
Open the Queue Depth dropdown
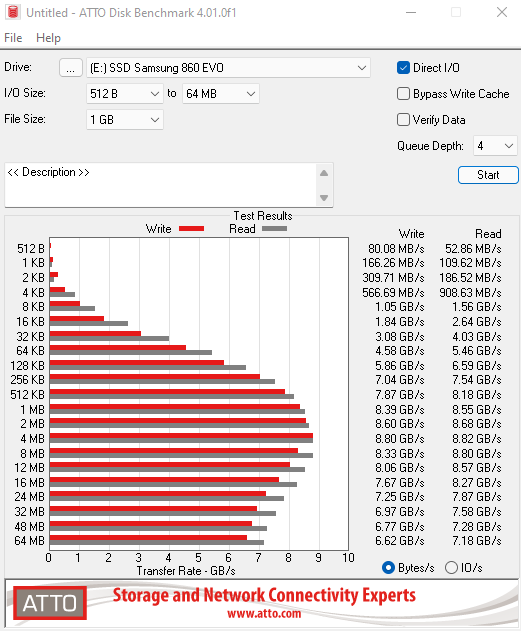coord(495,146)
